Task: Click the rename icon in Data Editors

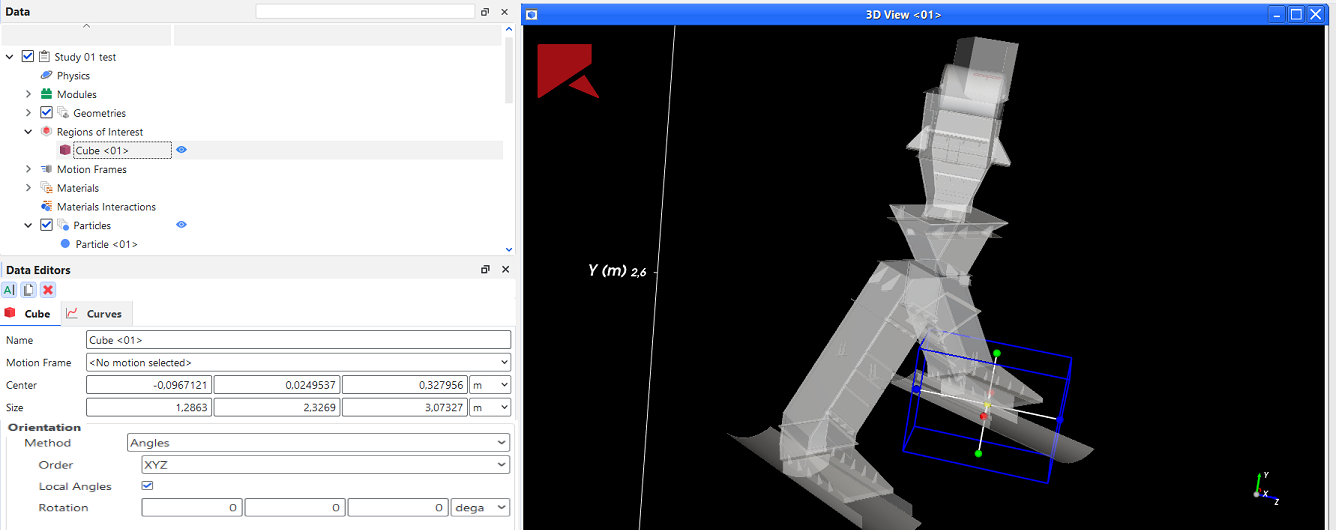Action: (x=9, y=290)
